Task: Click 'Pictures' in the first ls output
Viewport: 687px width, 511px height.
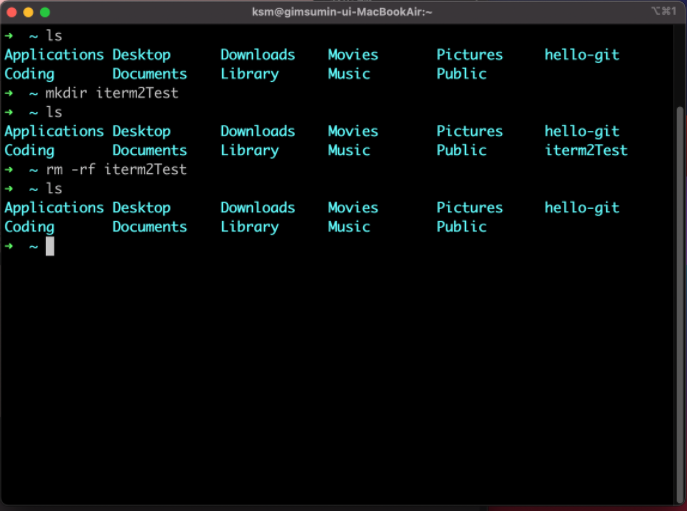Action: (x=470, y=55)
